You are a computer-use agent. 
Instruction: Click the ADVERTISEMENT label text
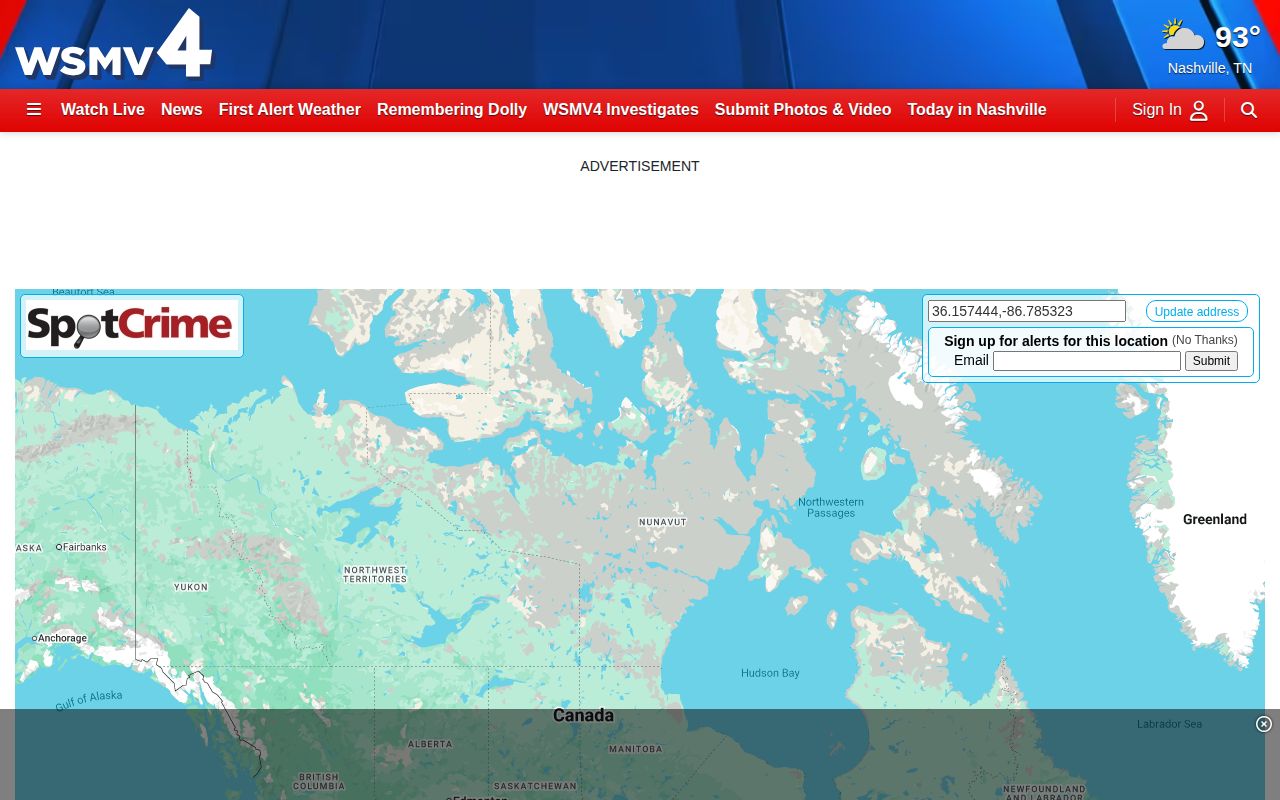click(640, 166)
